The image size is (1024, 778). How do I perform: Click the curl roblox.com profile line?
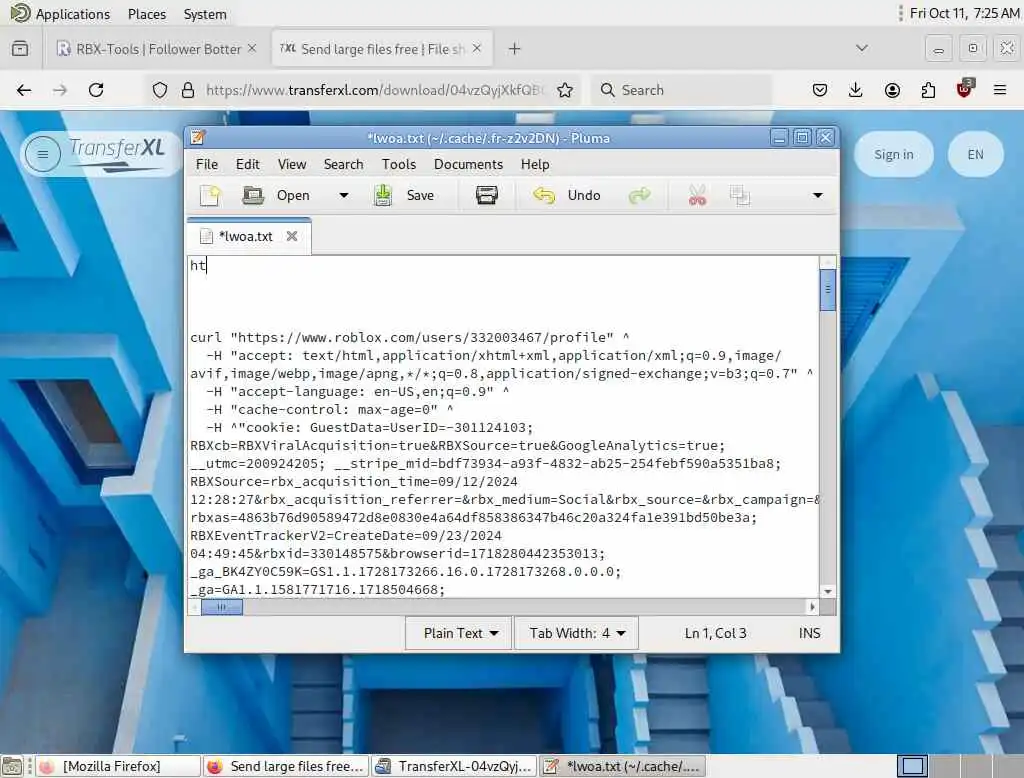pyautogui.click(x=409, y=337)
